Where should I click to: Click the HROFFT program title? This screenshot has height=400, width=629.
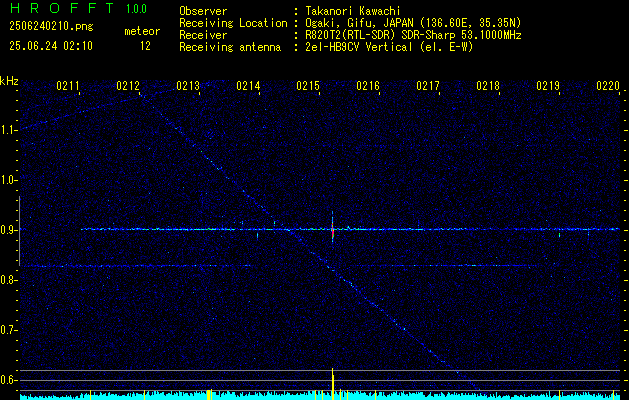[x=62, y=8]
